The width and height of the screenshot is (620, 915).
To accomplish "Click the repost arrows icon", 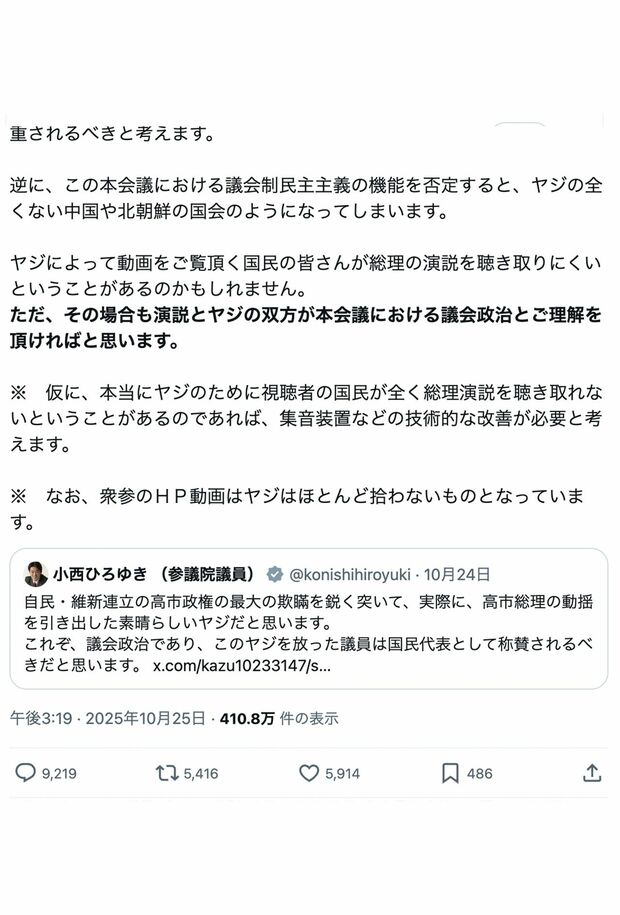I will click(x=168, y=773).
